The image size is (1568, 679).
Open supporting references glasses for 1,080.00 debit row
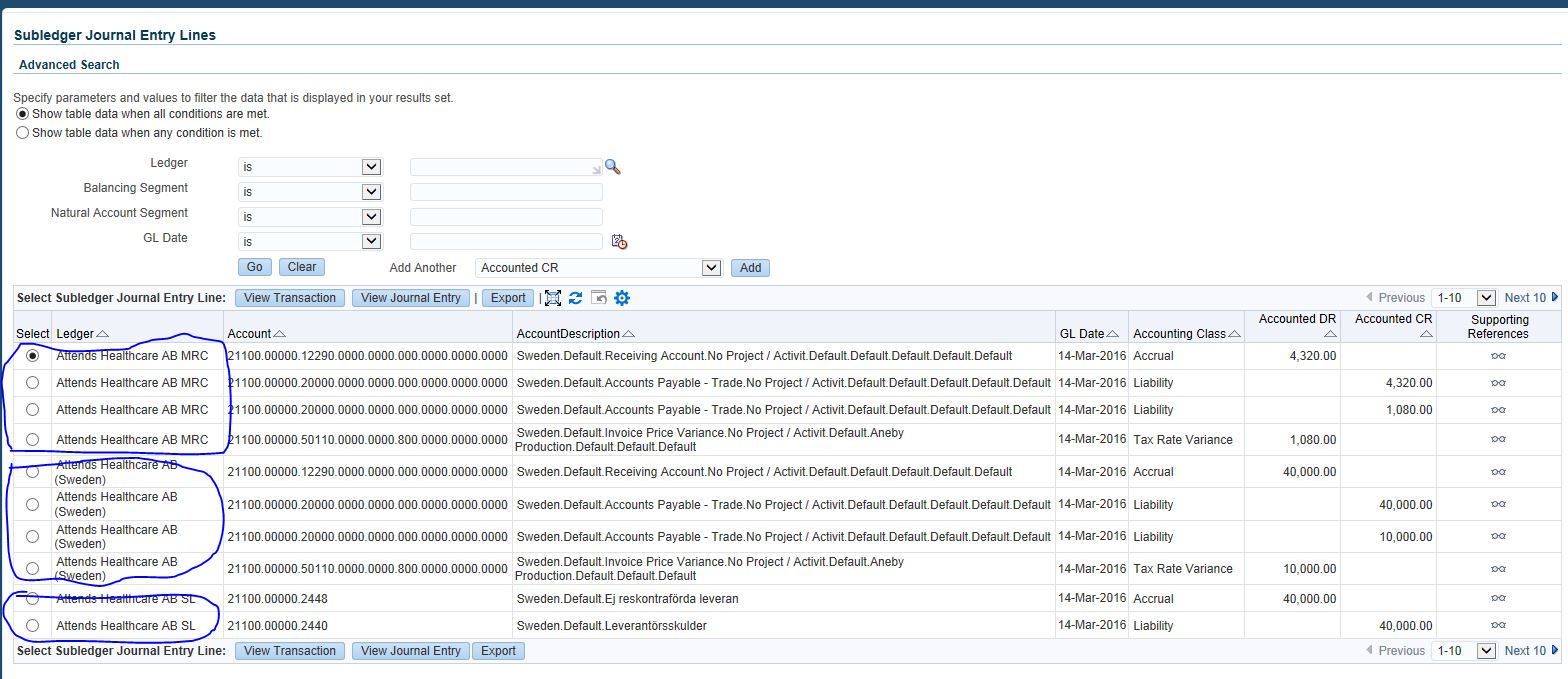pyautogui.click(x=1498, y=440)
